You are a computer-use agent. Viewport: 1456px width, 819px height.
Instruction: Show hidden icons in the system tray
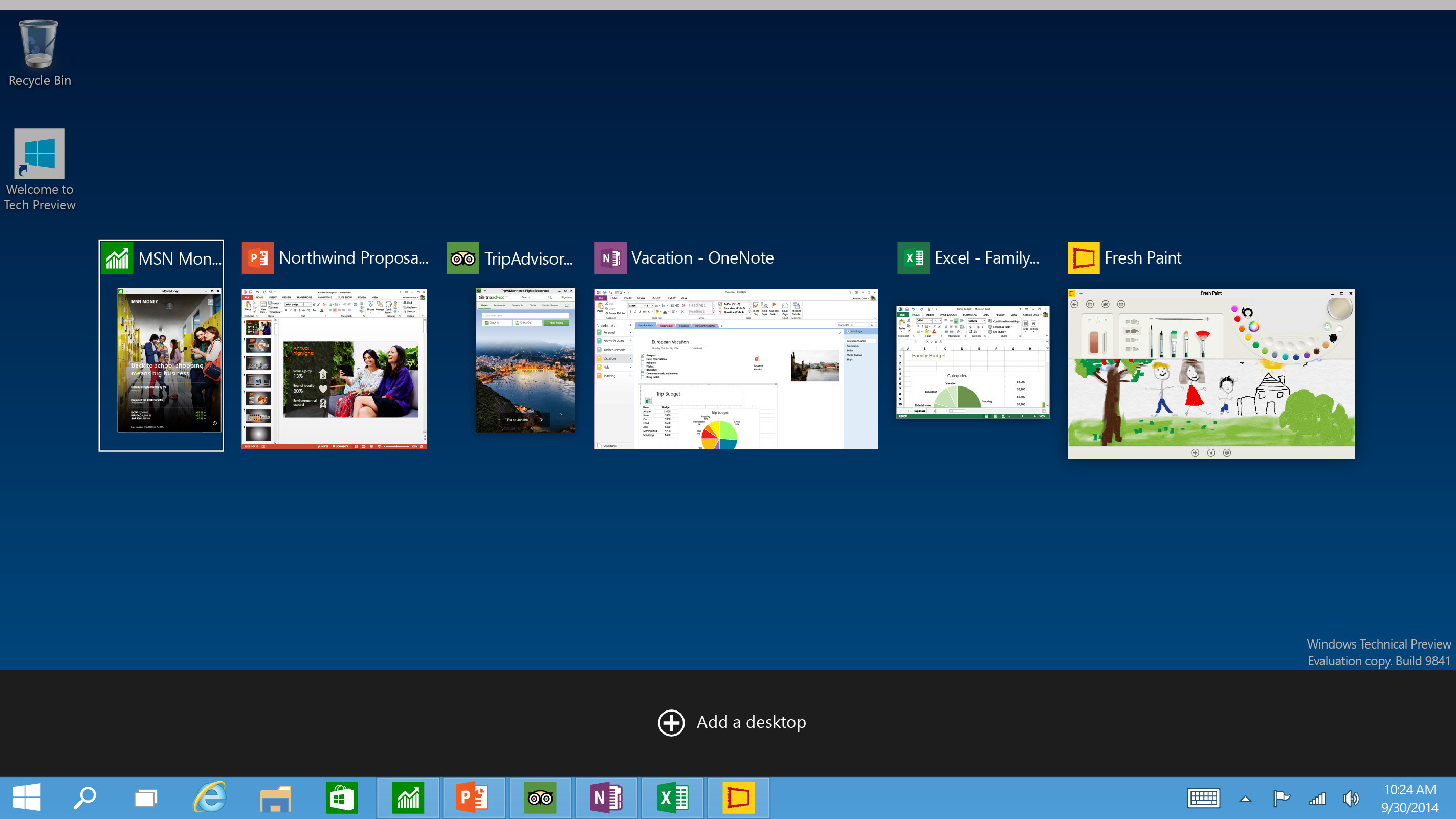click(1245, 799)
